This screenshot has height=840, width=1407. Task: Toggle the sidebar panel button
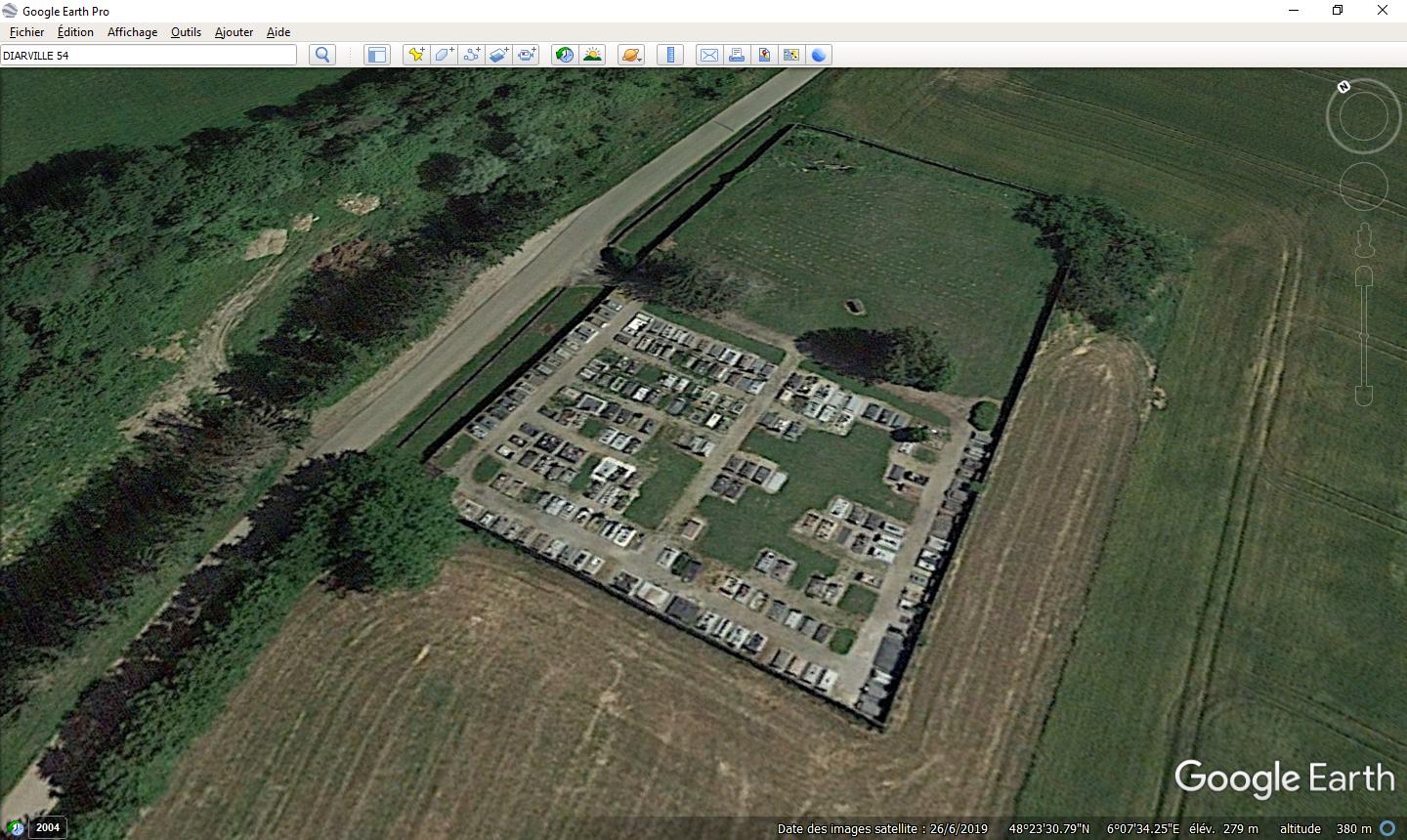pyautogui.click(x=376, y=55)
